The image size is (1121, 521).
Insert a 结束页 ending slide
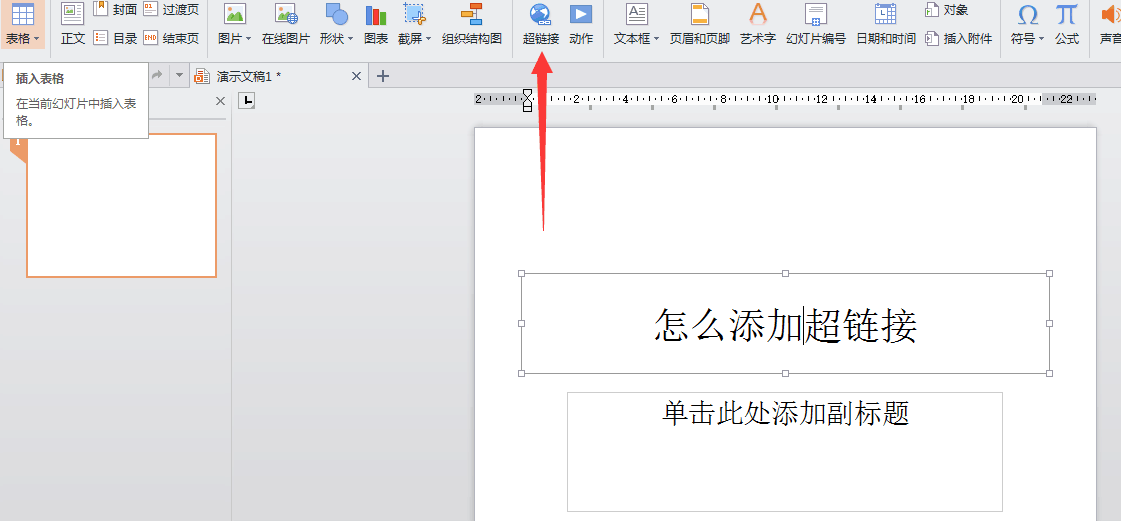tap(171, 38)
